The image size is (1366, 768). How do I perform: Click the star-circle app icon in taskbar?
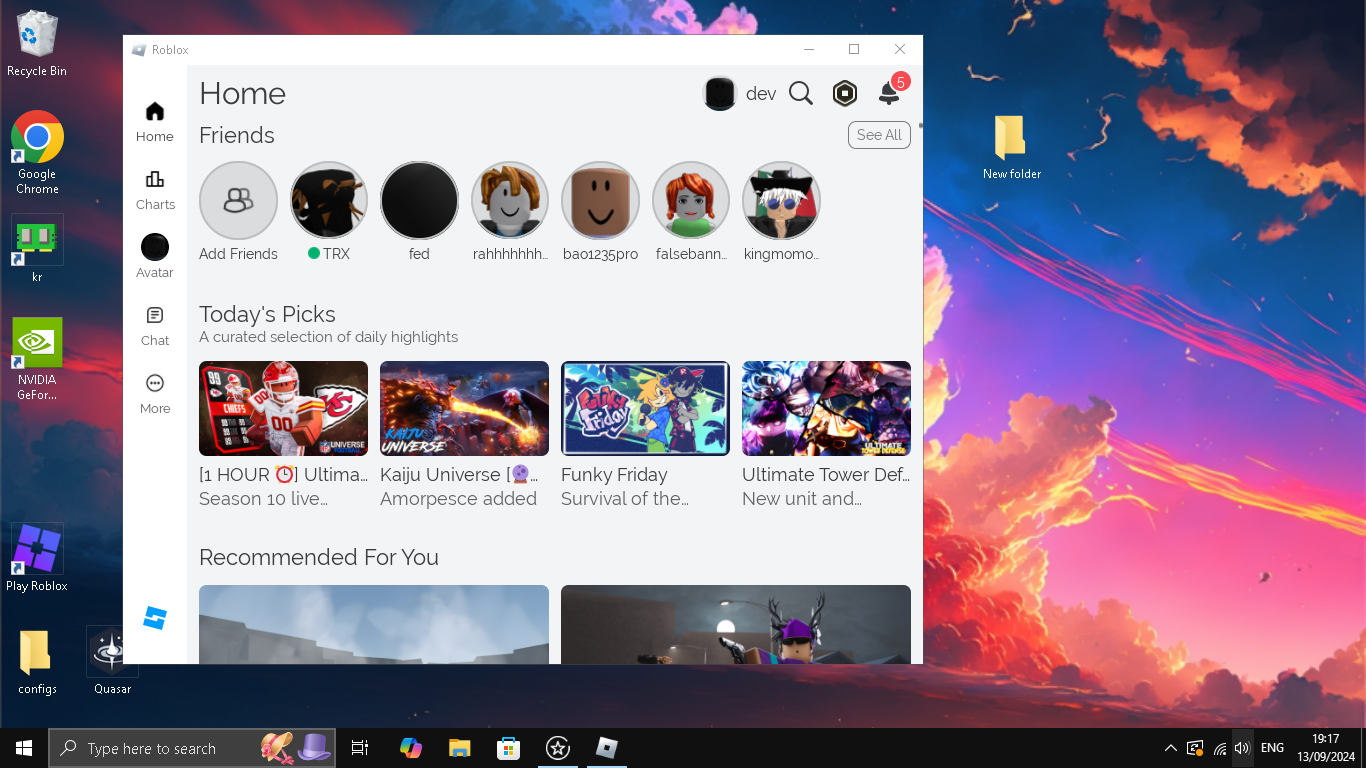558,748
